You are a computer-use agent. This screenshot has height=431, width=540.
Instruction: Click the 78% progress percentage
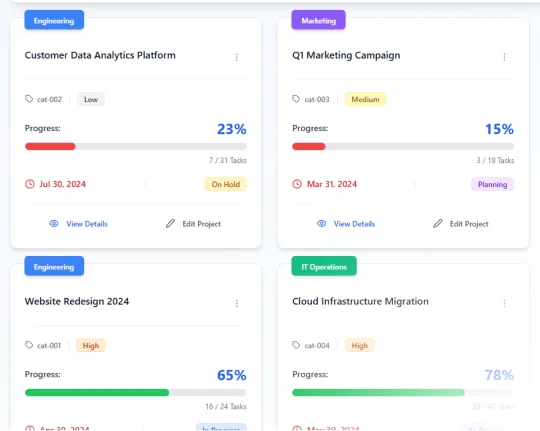click(499, 375)
